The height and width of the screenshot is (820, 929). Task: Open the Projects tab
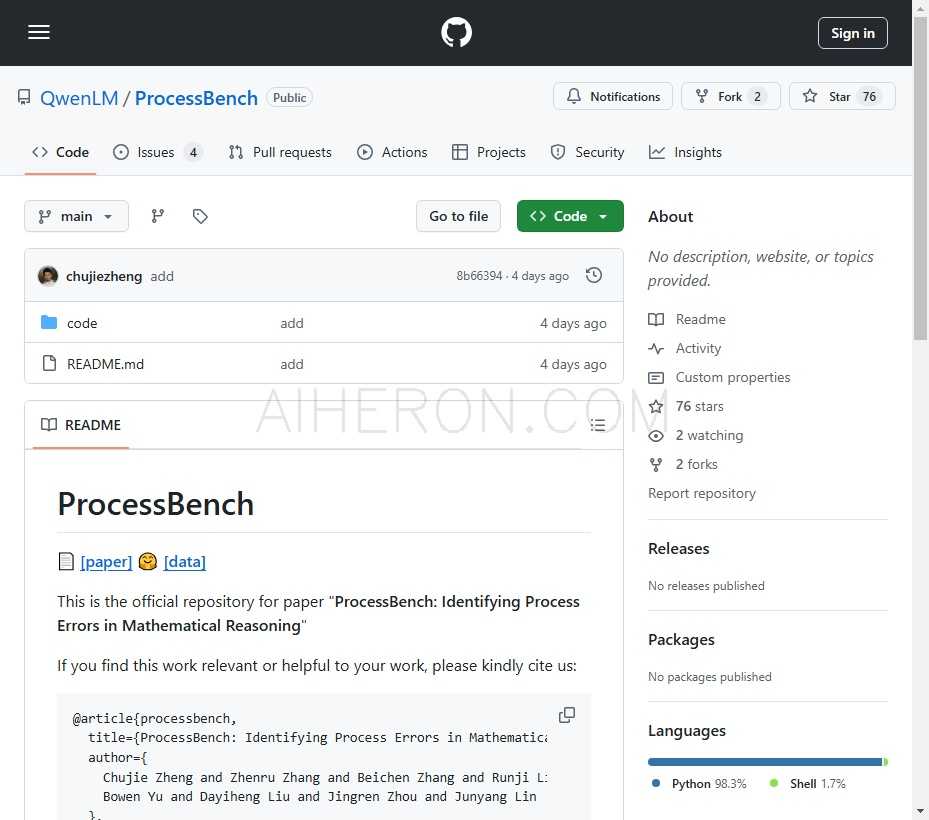(489, 152)
